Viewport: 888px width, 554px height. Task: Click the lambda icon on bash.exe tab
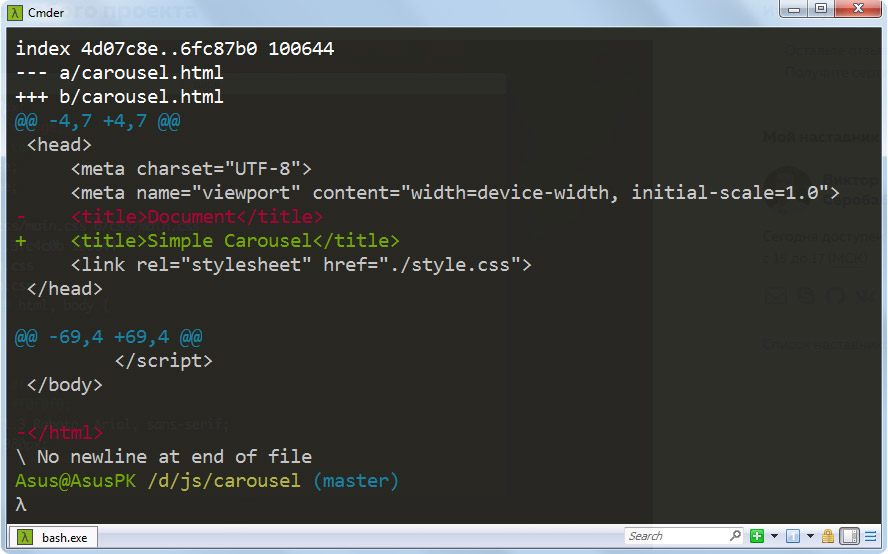tap(22, 537)
